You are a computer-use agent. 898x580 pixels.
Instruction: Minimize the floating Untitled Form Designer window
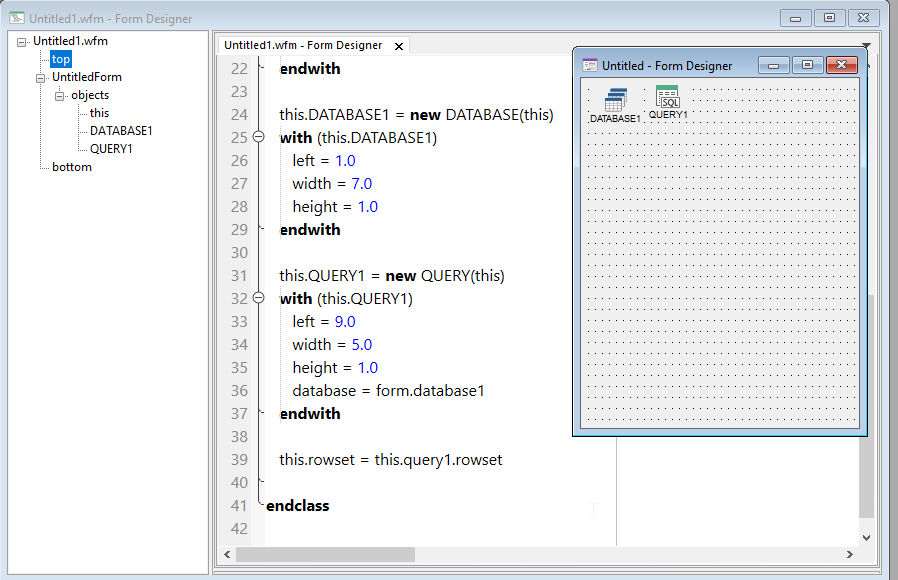coord(774,65)
